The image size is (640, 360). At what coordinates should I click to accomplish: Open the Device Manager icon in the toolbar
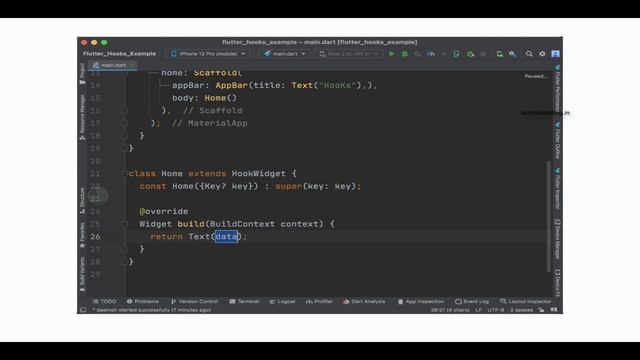500,54
